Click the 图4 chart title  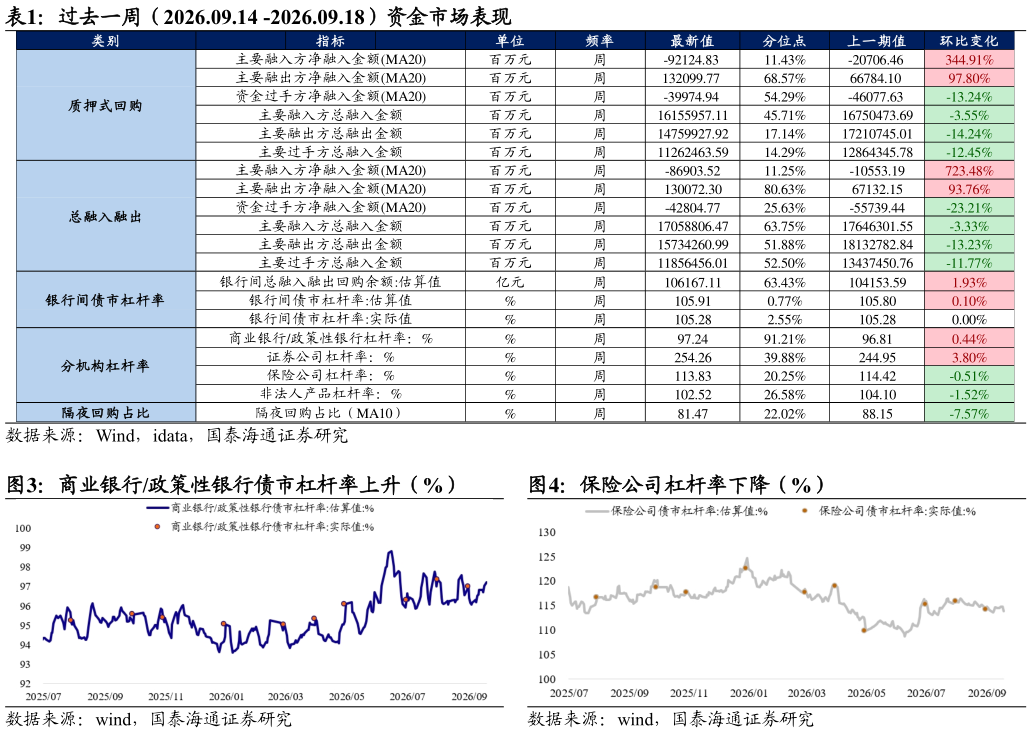[677, 485]
